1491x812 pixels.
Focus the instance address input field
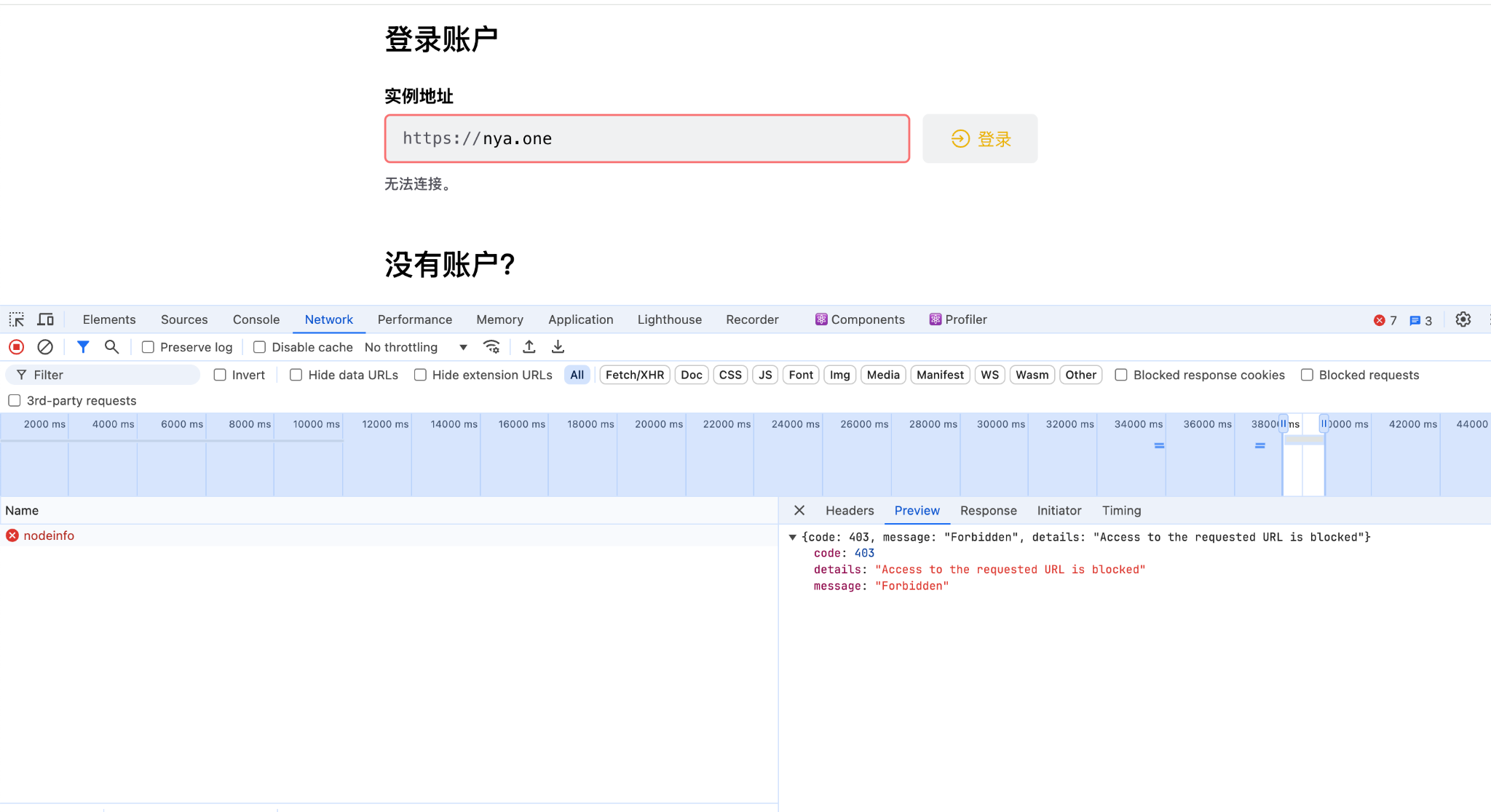point(646,138)
